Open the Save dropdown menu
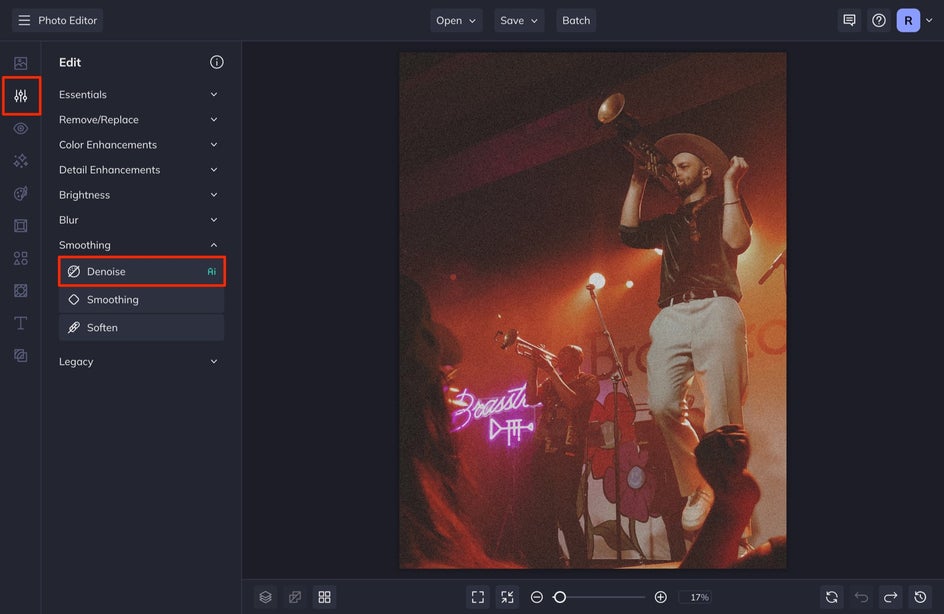944x614 pixels. coord(519,20)
